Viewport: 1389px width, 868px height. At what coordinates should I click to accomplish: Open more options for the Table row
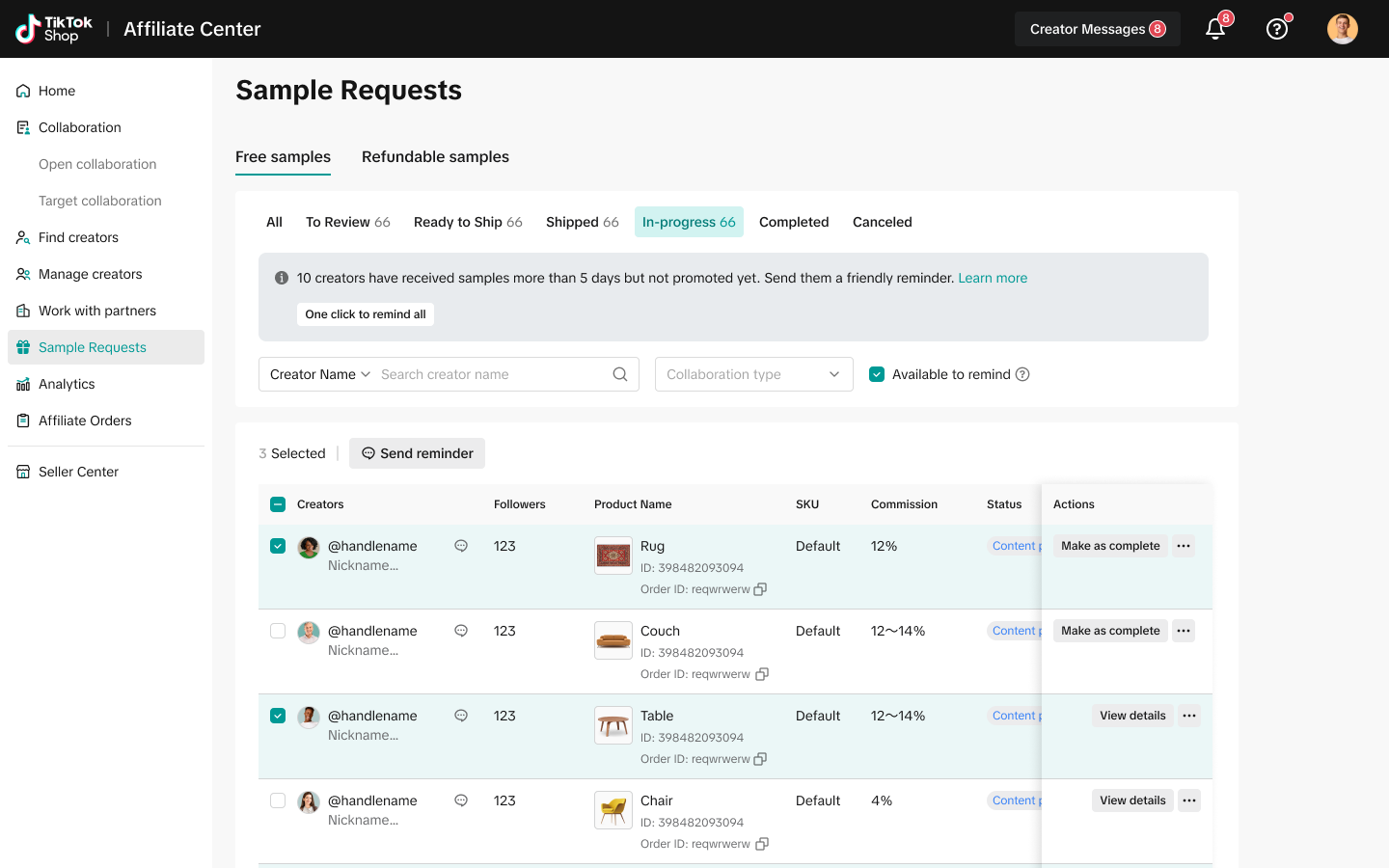1189,716
